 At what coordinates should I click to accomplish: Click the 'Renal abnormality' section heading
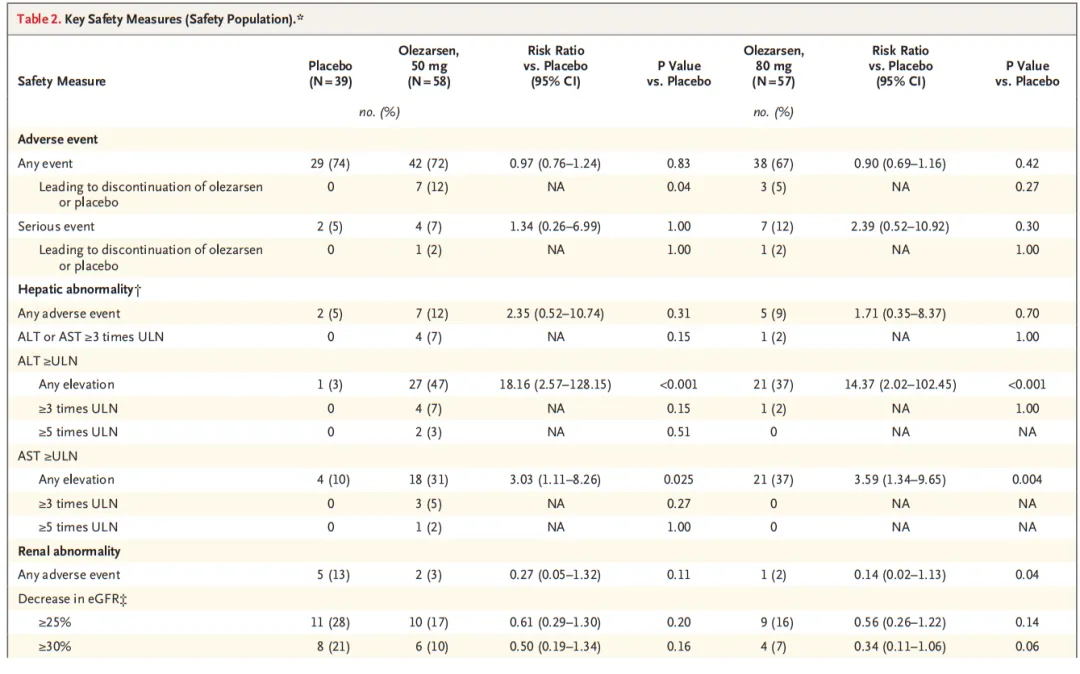pyautogui.click(x=68, y=551)
